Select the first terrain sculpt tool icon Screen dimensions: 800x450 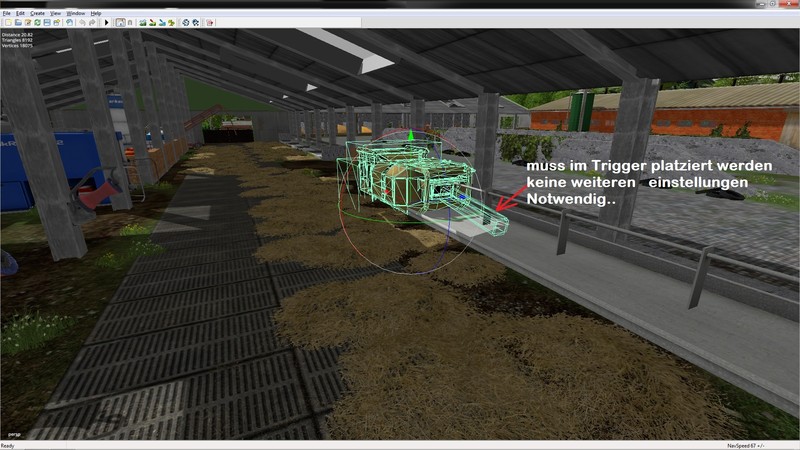click(143, 21)
